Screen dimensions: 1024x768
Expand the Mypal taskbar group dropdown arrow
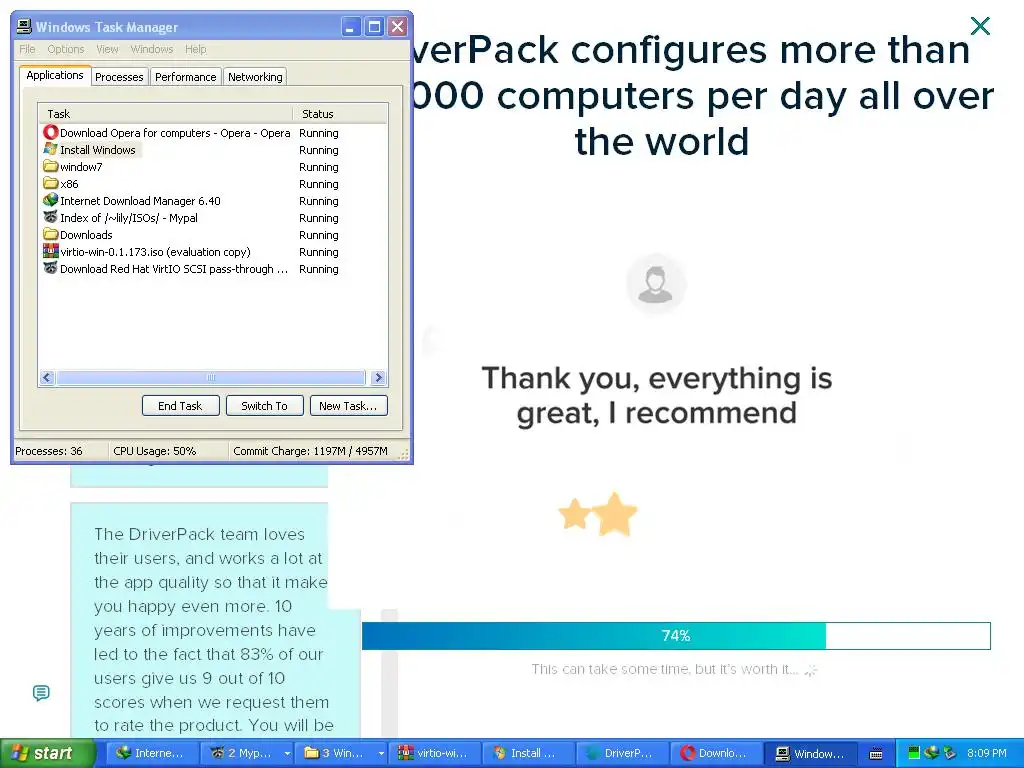pos(287,754)
